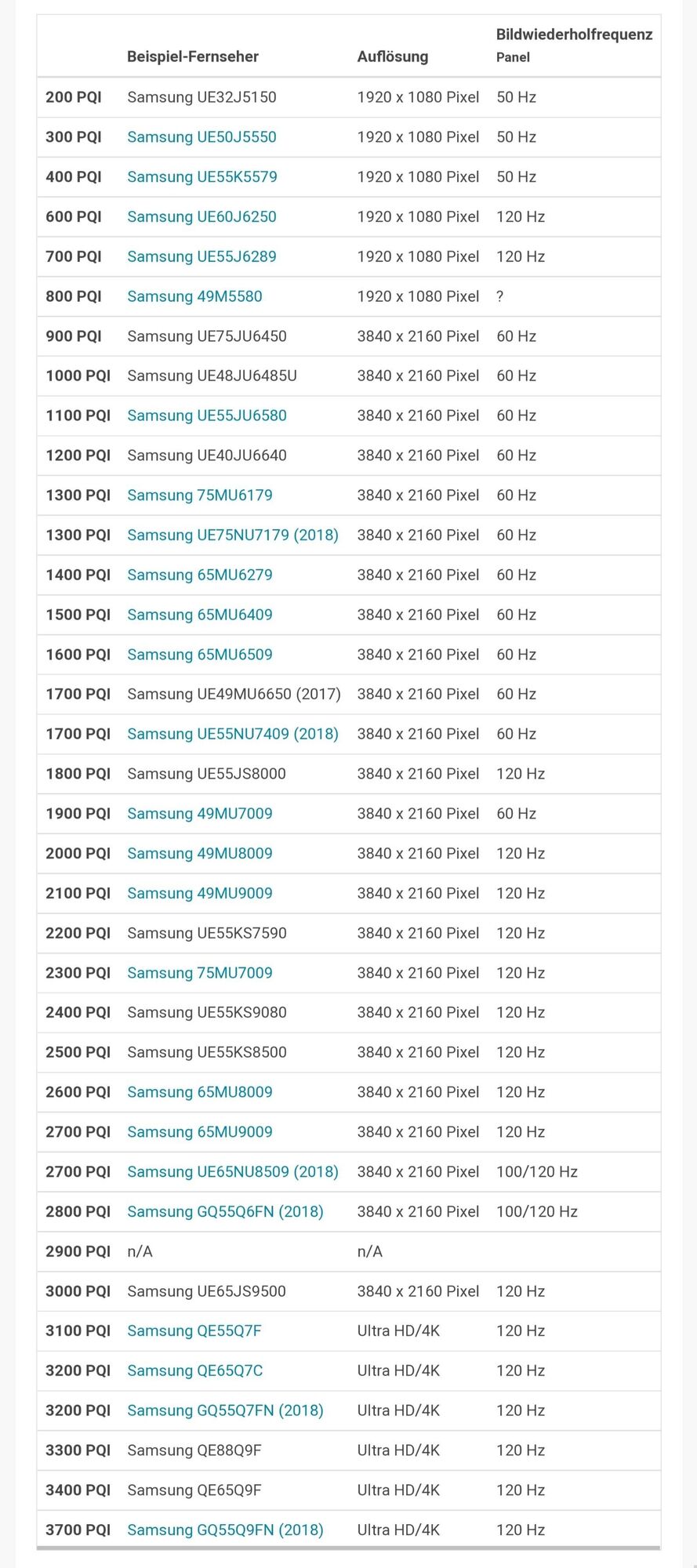Visit the Samsung 65MU6509 link
Viewport: 697px width, 1568px height.
tap(200, 655)
